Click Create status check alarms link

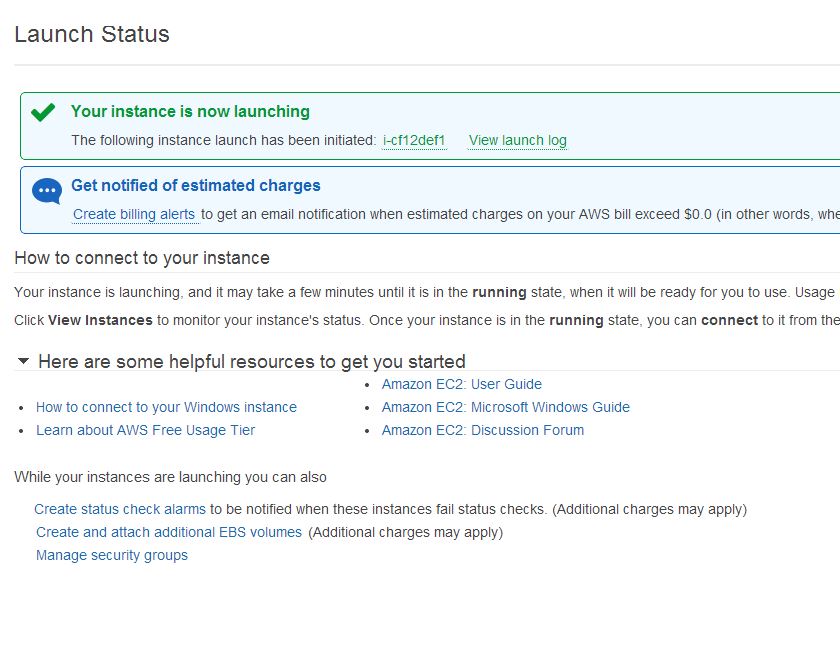tap(120, 509)
